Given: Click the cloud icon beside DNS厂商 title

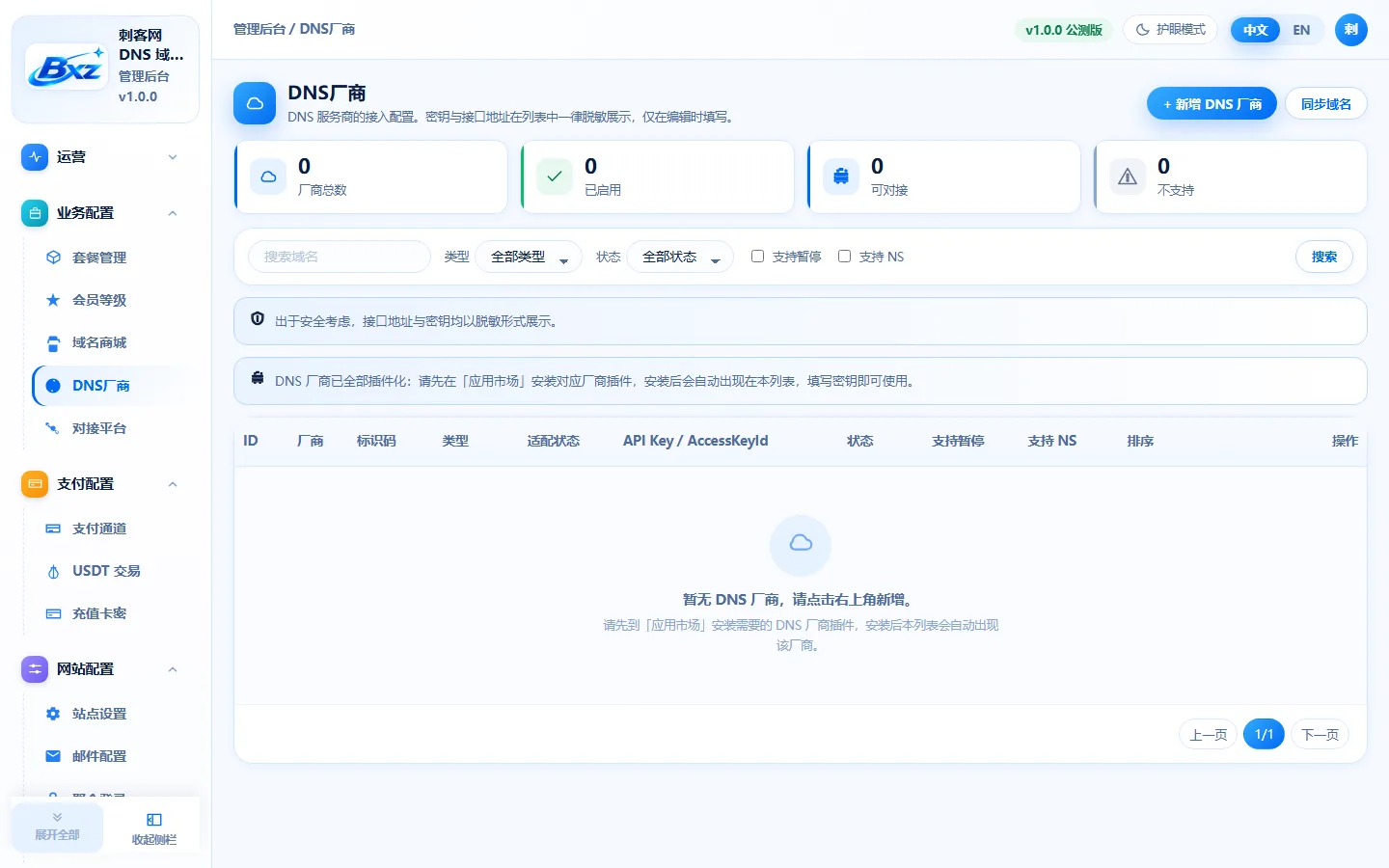Looking at the screenshot, I should [255, 103].
